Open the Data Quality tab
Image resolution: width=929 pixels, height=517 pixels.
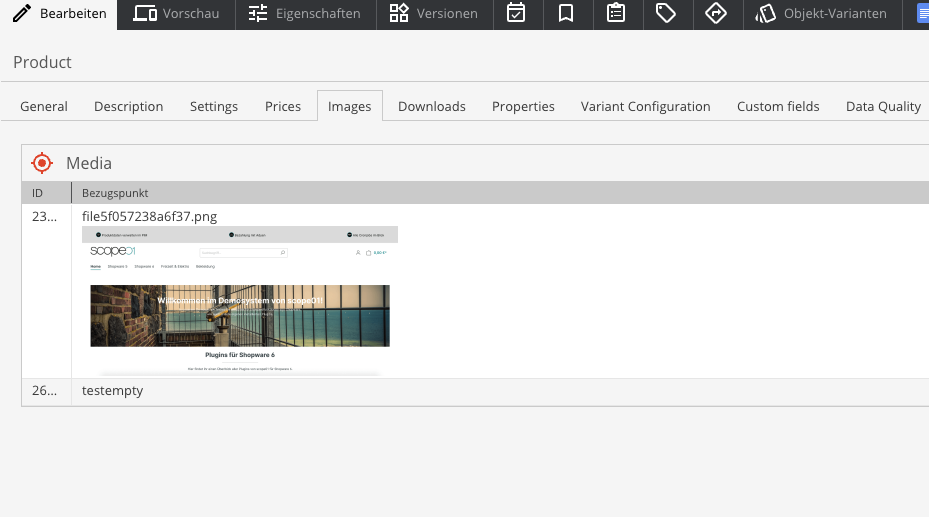(x=883, y=107)
